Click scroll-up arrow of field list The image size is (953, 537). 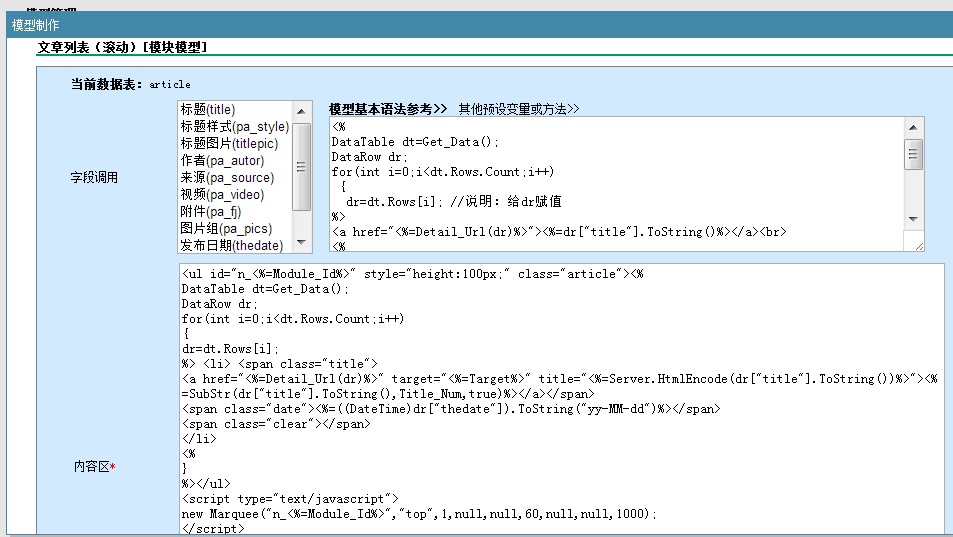[x=302, y=110]
